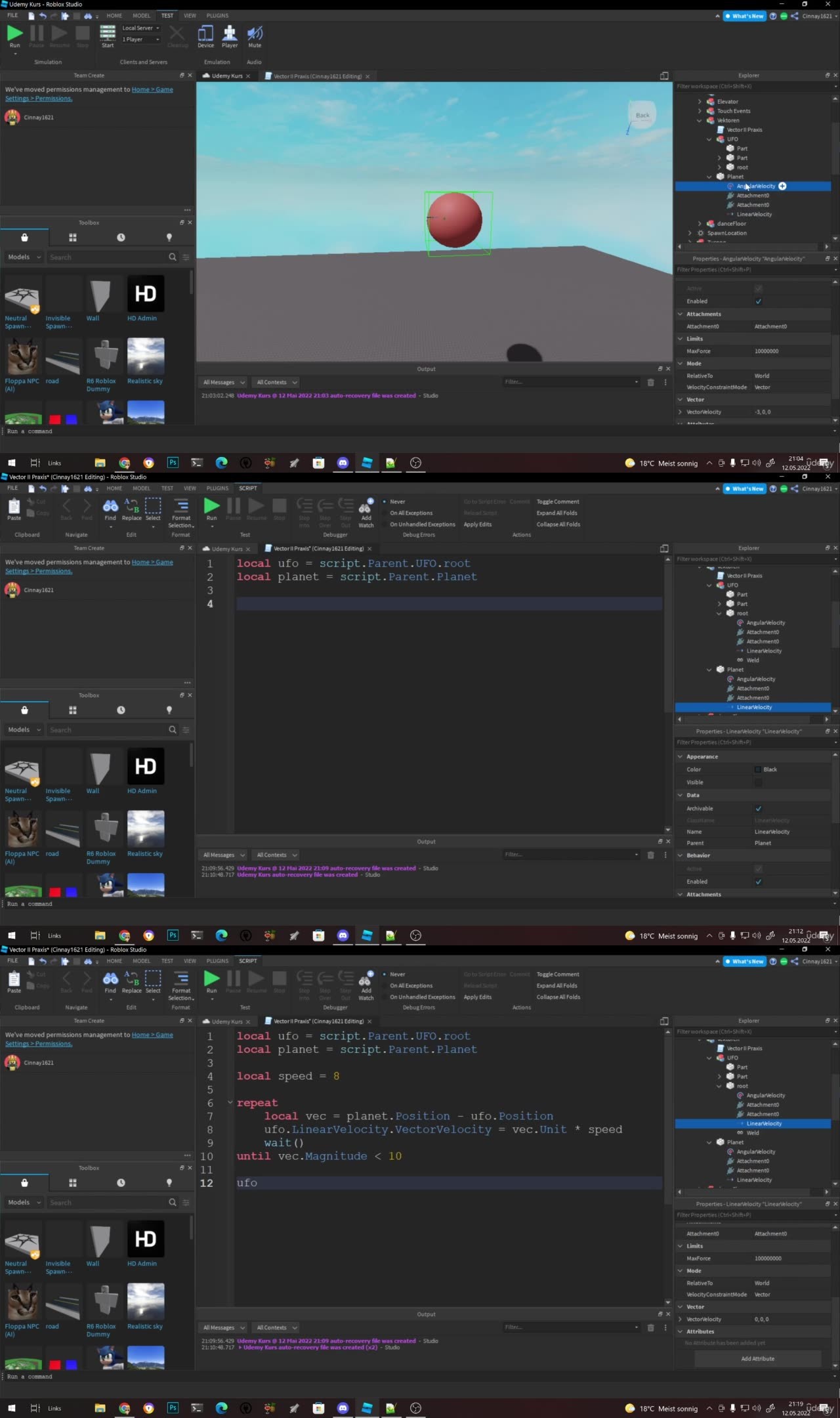Open the 1 Player count dropdown
Image resolution: width=840 pixels, height=1418 pixels.
coord(141,39)
